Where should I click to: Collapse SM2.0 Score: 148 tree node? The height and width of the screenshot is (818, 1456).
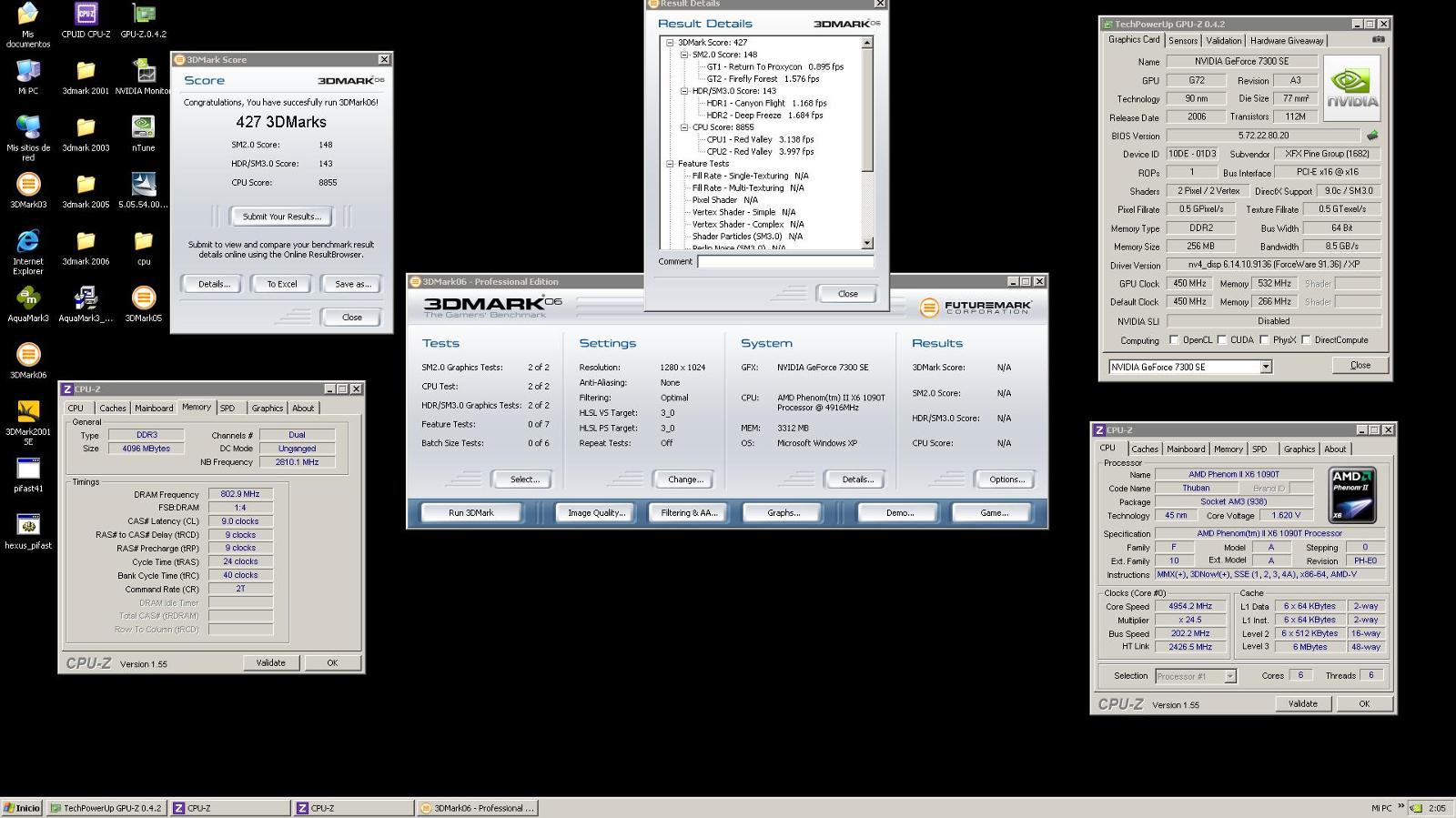684,55
